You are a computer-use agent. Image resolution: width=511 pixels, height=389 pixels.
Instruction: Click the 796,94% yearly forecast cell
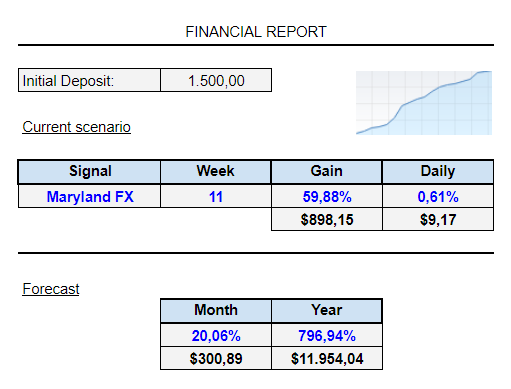pos(327,335)
